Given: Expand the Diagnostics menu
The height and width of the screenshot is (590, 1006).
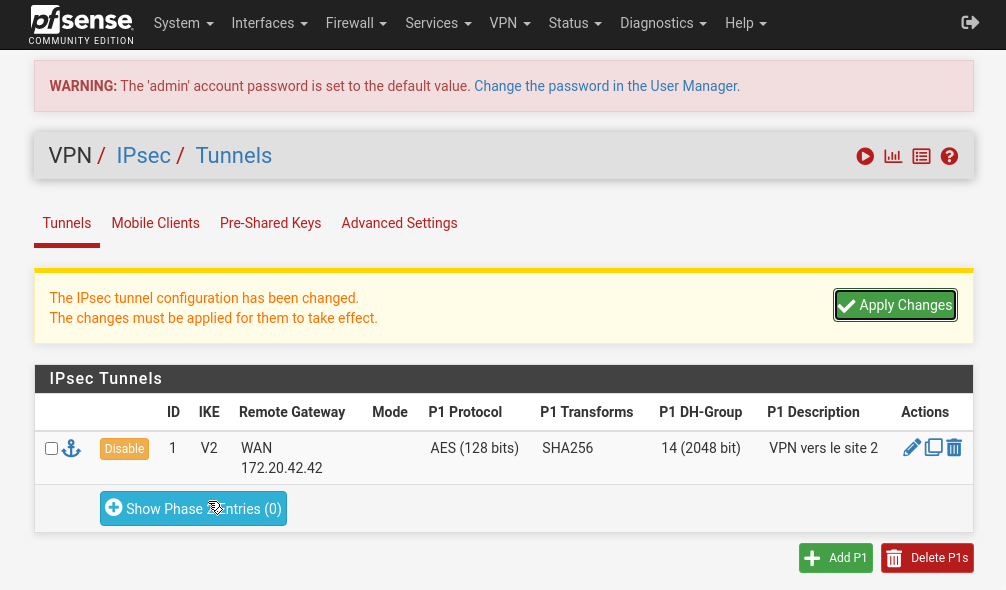Looking at the screenshot, I should pos(663,23).
